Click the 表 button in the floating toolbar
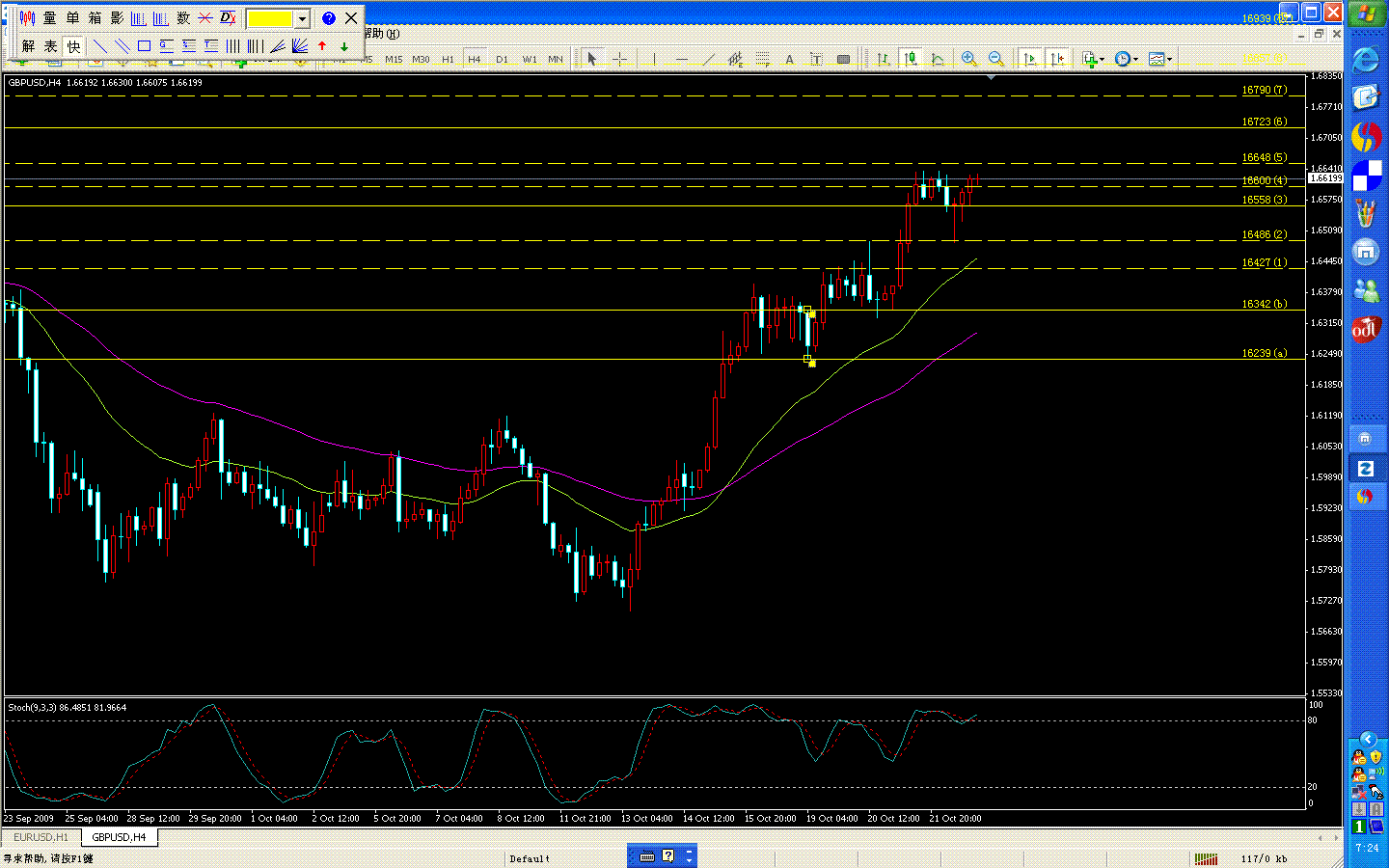The height and width of the screenshot is (868, 1389). click(x=50, y=46)
